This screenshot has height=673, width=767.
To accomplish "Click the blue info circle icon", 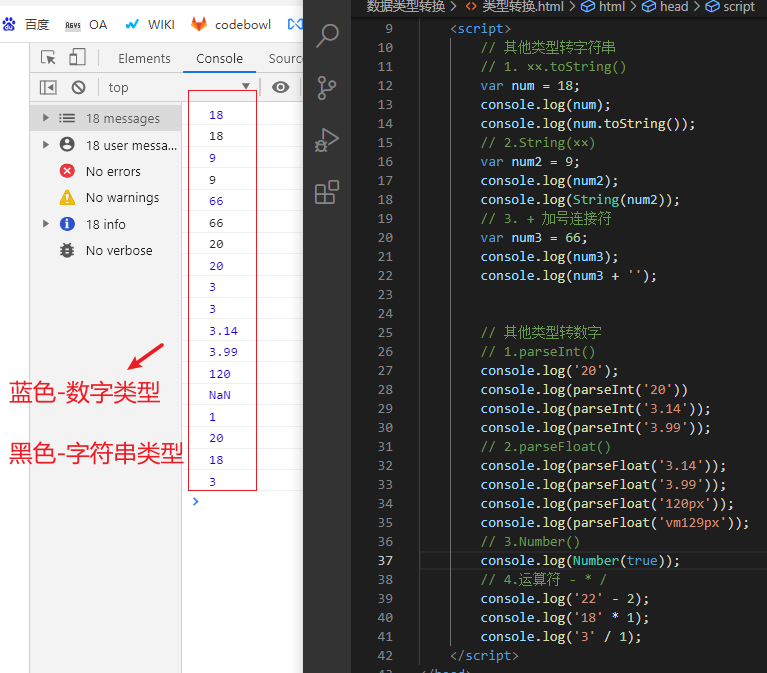I will [67, 224].
